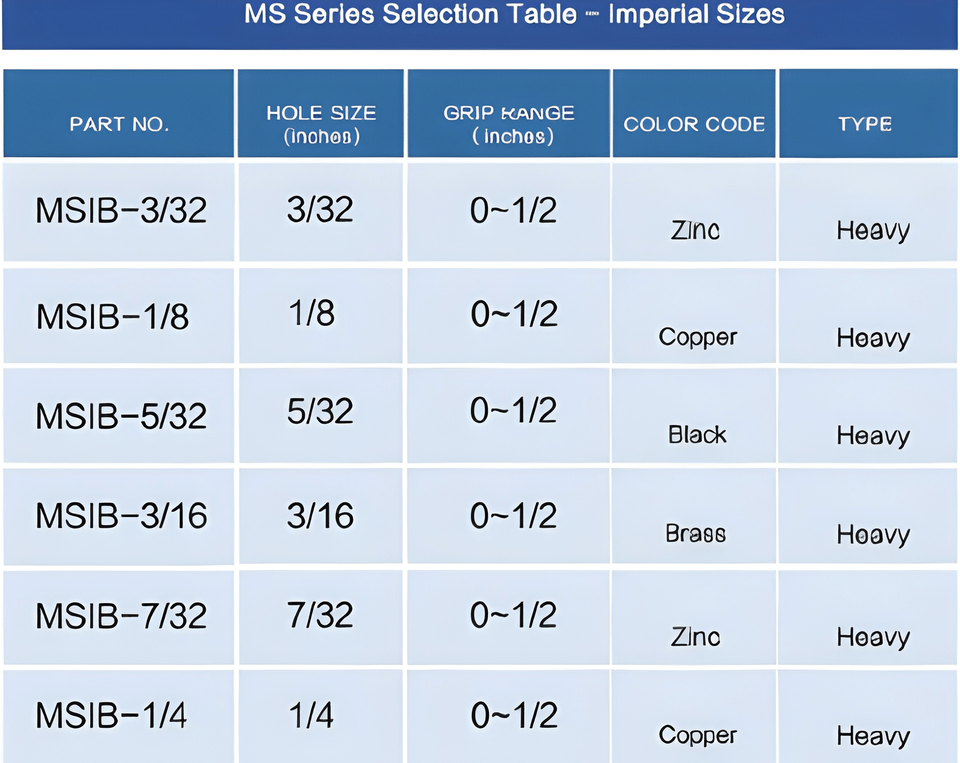Click the HOLE SIZE column header
The image size is (960, 763).
[x=321, y=124]
